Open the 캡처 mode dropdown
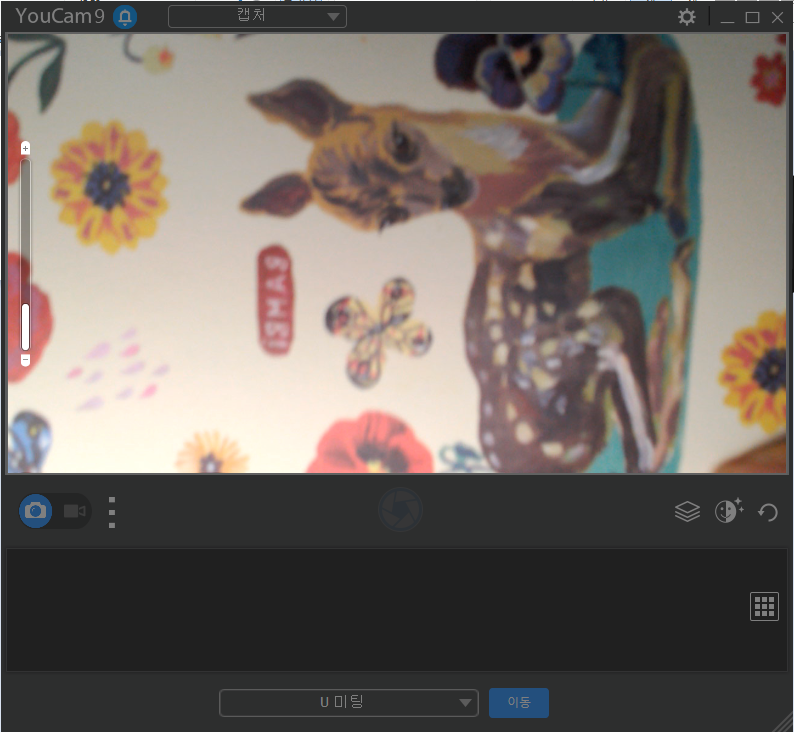Viewport: 794px width, 732px height. [x=257, y=16]
